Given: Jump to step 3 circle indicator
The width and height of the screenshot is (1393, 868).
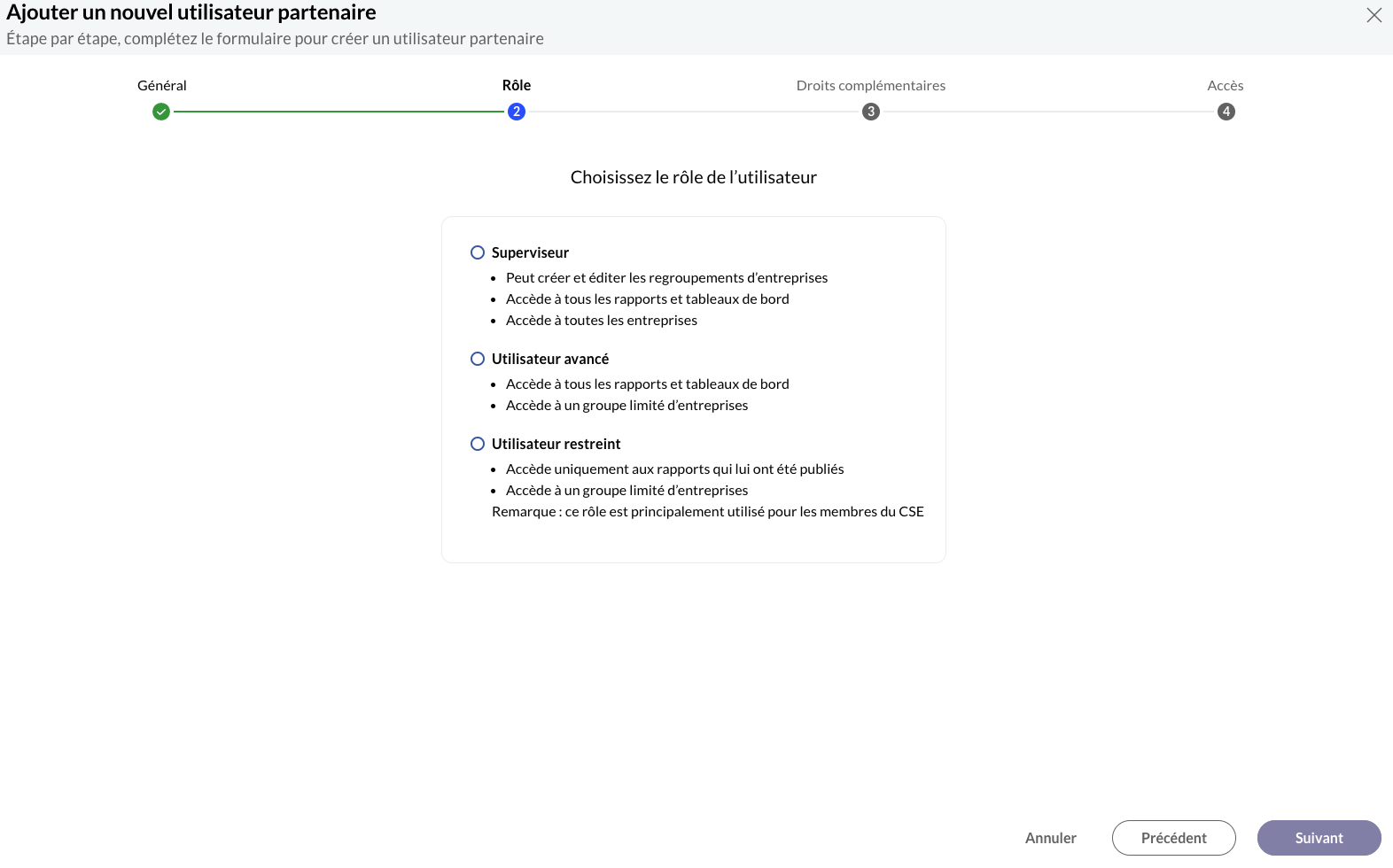Looking at the screenshot, I should (x=871, y=112).
